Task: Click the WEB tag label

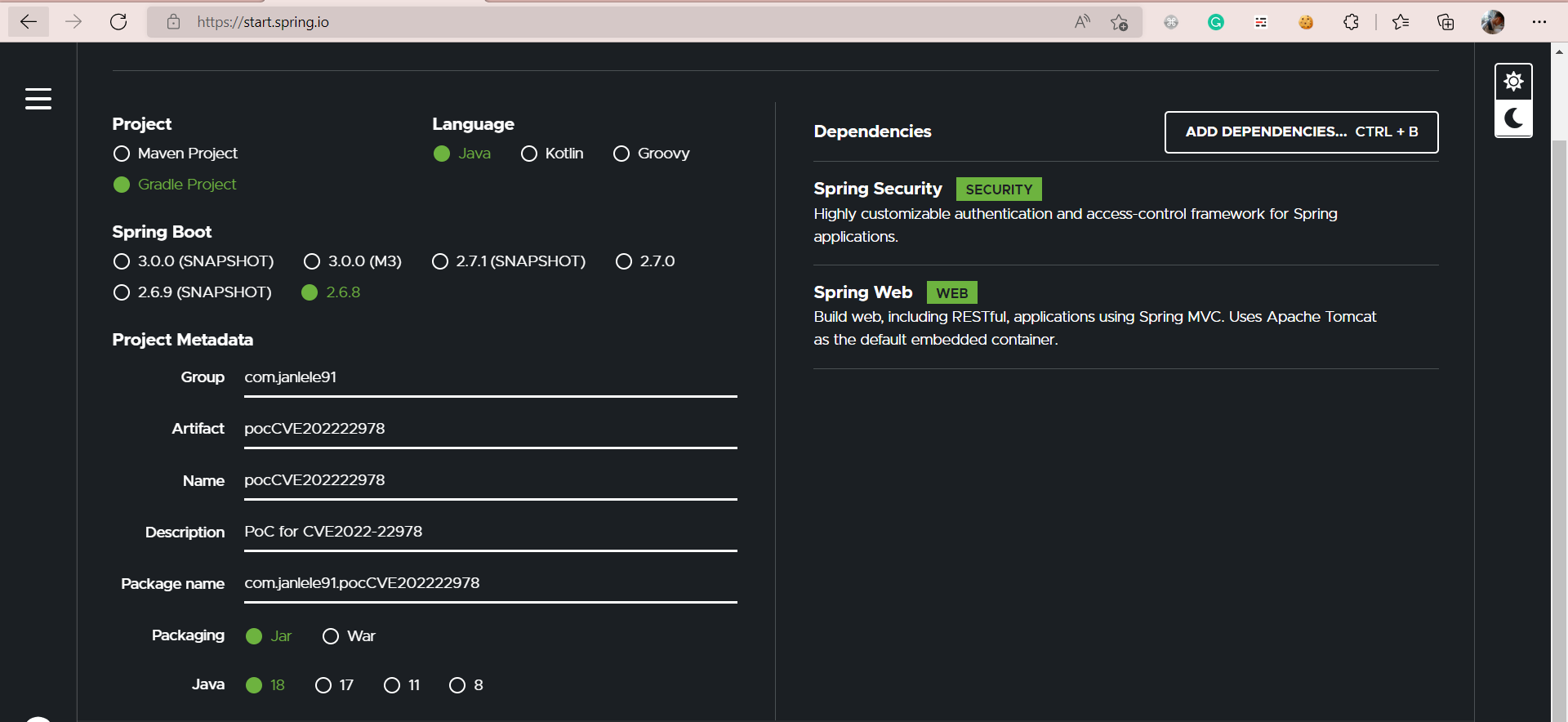Action: (x=952, y=292)
